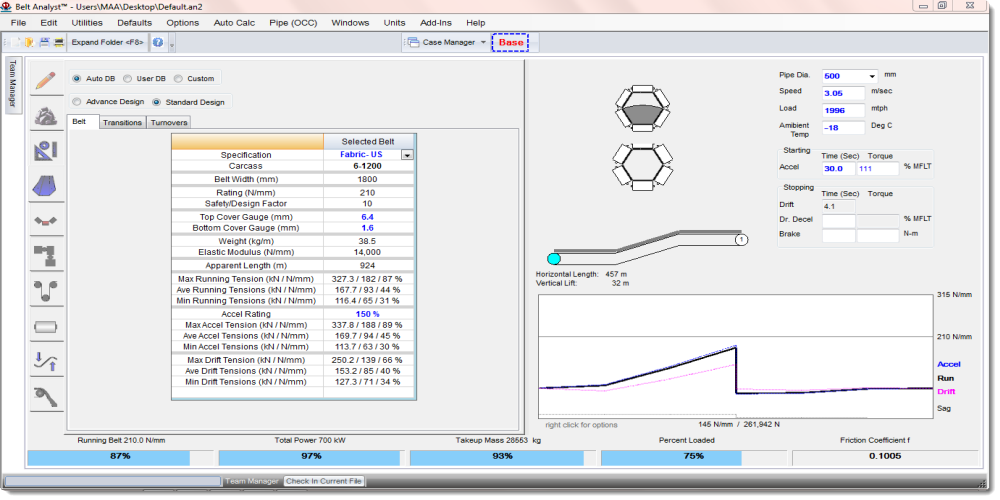Image resolution: width=1000 pixels, height=500 pixels.
Task: Edit the Accel time 30.0 field
Action: tap(839, 169)
